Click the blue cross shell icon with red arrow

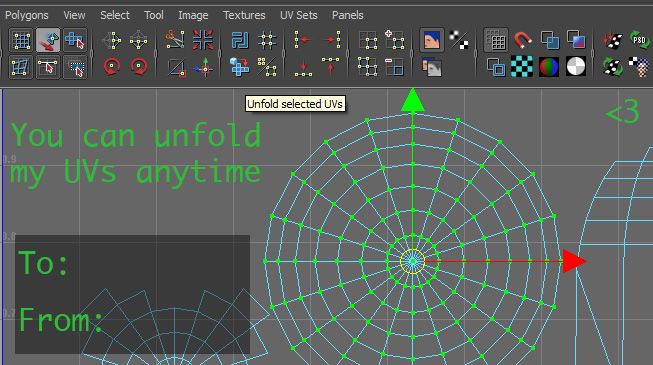point(239,67)
